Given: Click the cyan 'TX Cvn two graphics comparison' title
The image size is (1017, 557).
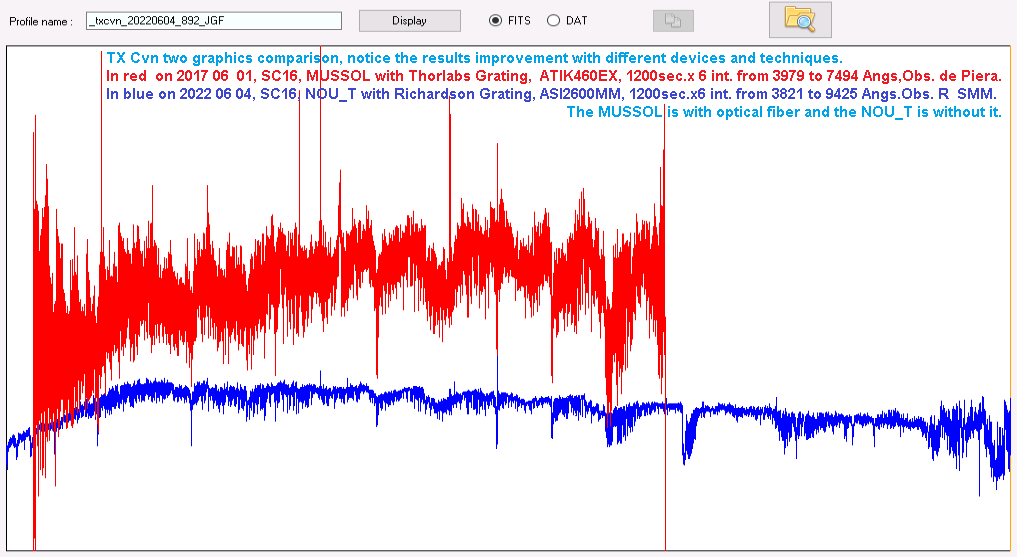Looking at the screenshot, I should (x=474, y=58).
